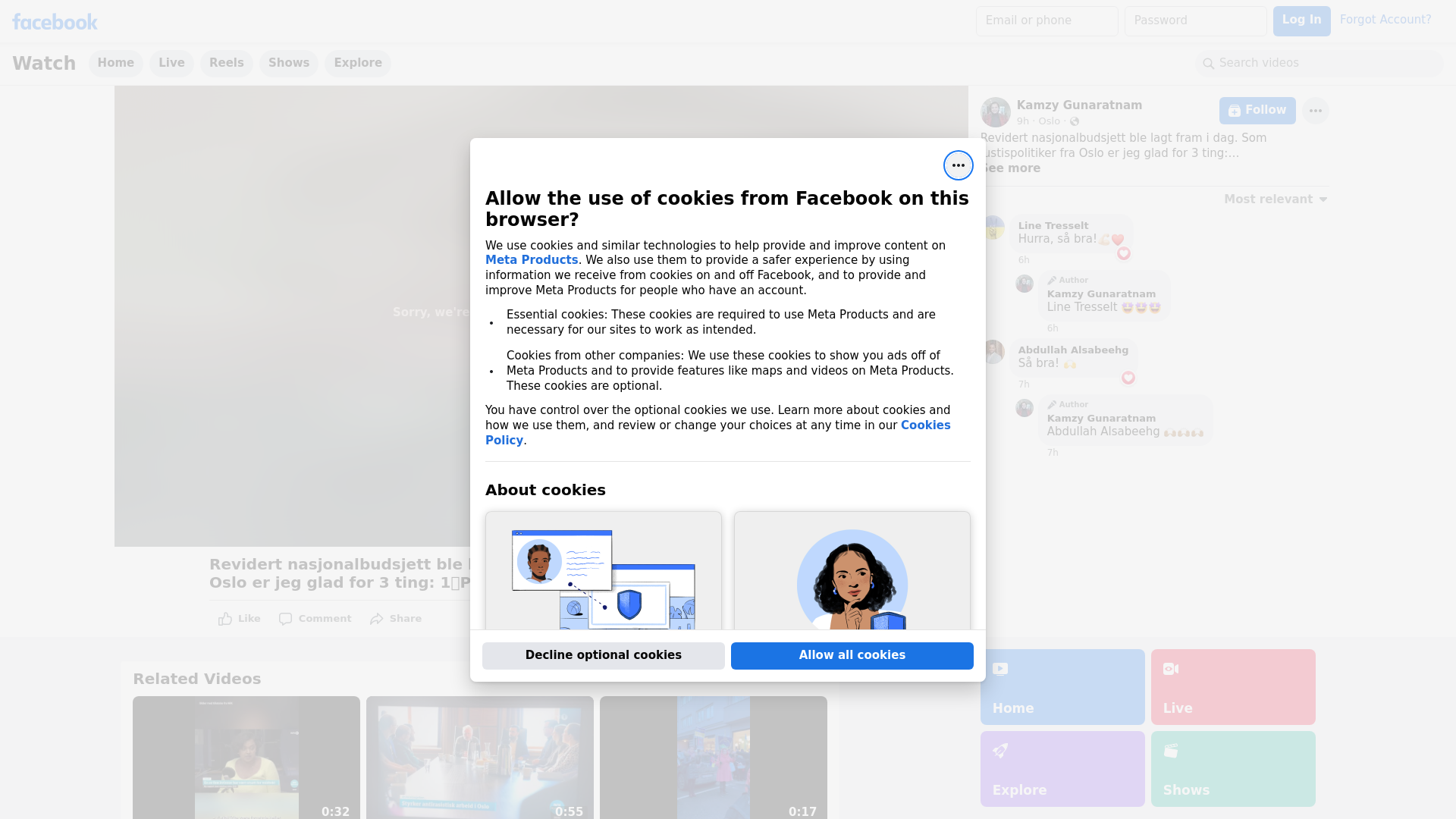Open the Cookies Policy link
1456x819 pixels.
click(924, 425)
